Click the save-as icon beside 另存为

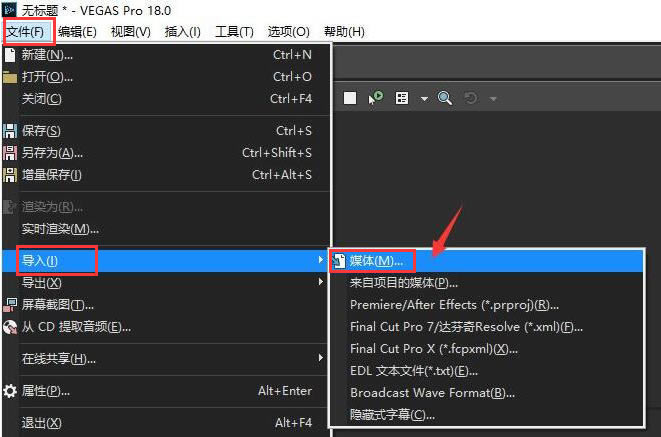tap(10, 153)
